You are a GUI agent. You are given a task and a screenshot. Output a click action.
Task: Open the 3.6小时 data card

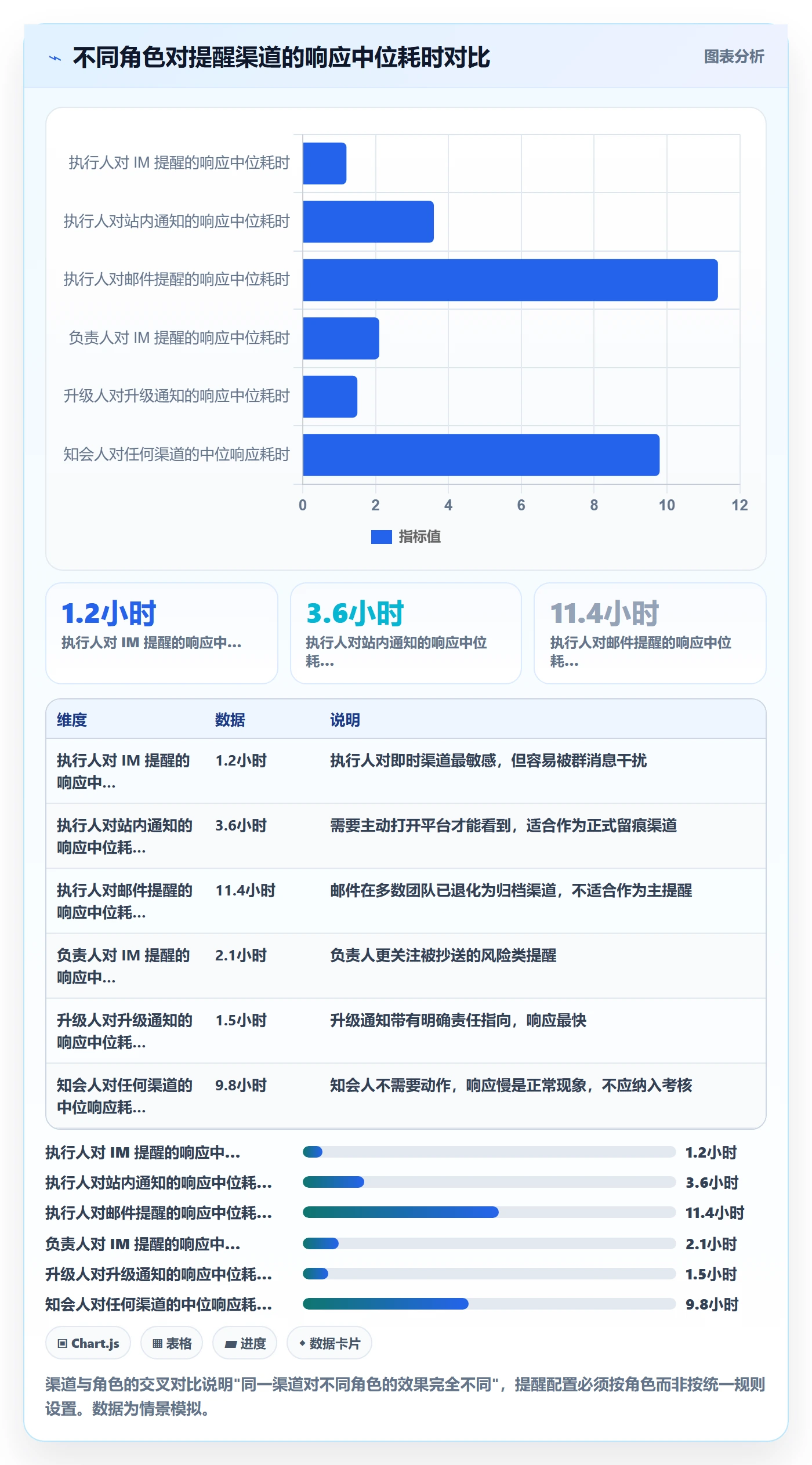pos(406,633)
